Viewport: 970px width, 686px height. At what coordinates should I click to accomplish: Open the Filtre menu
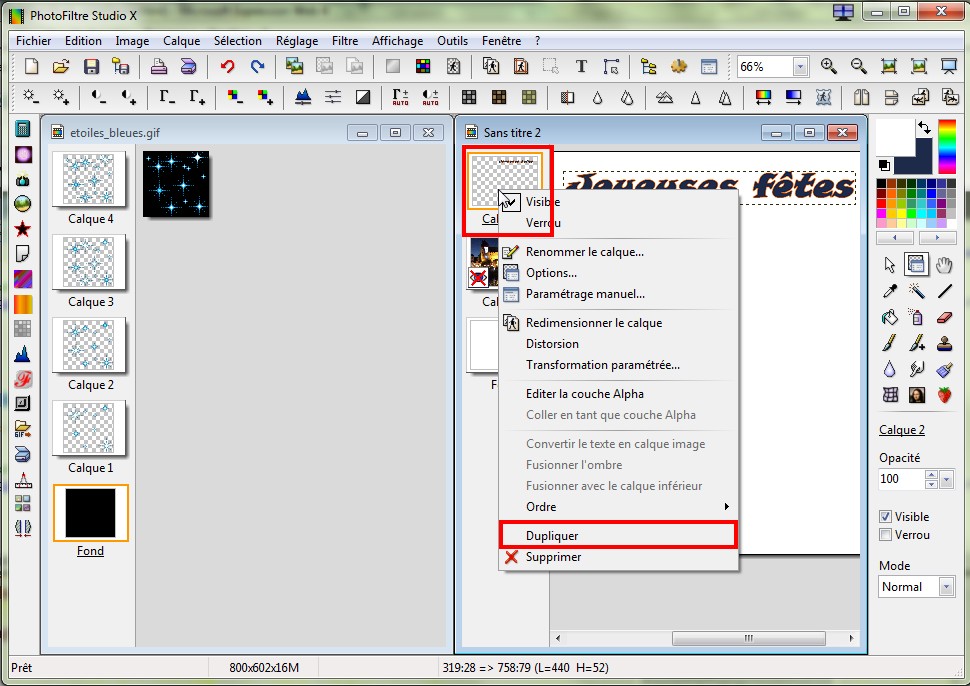click(x=345, y=41)
